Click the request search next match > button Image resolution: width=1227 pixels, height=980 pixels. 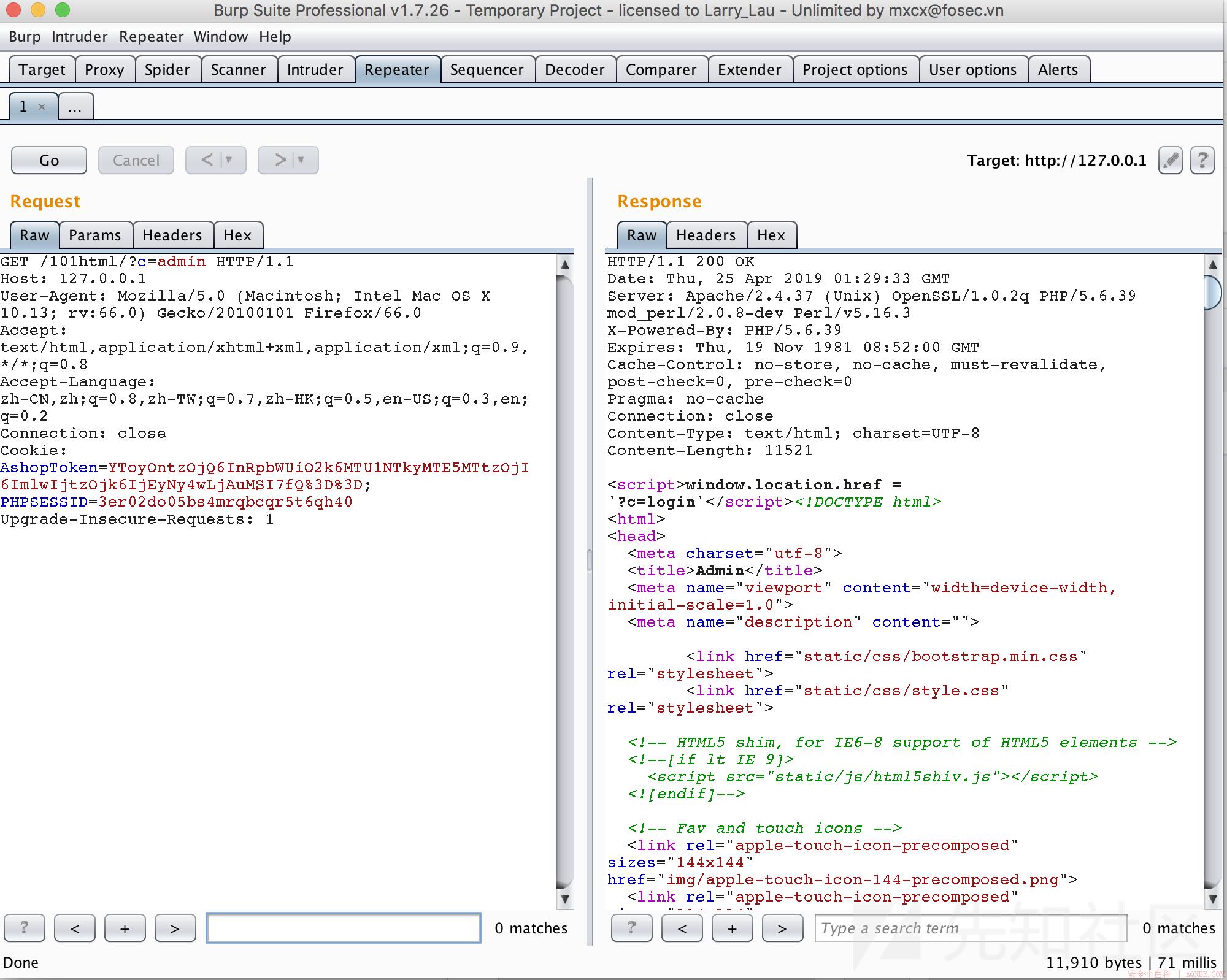175,928
